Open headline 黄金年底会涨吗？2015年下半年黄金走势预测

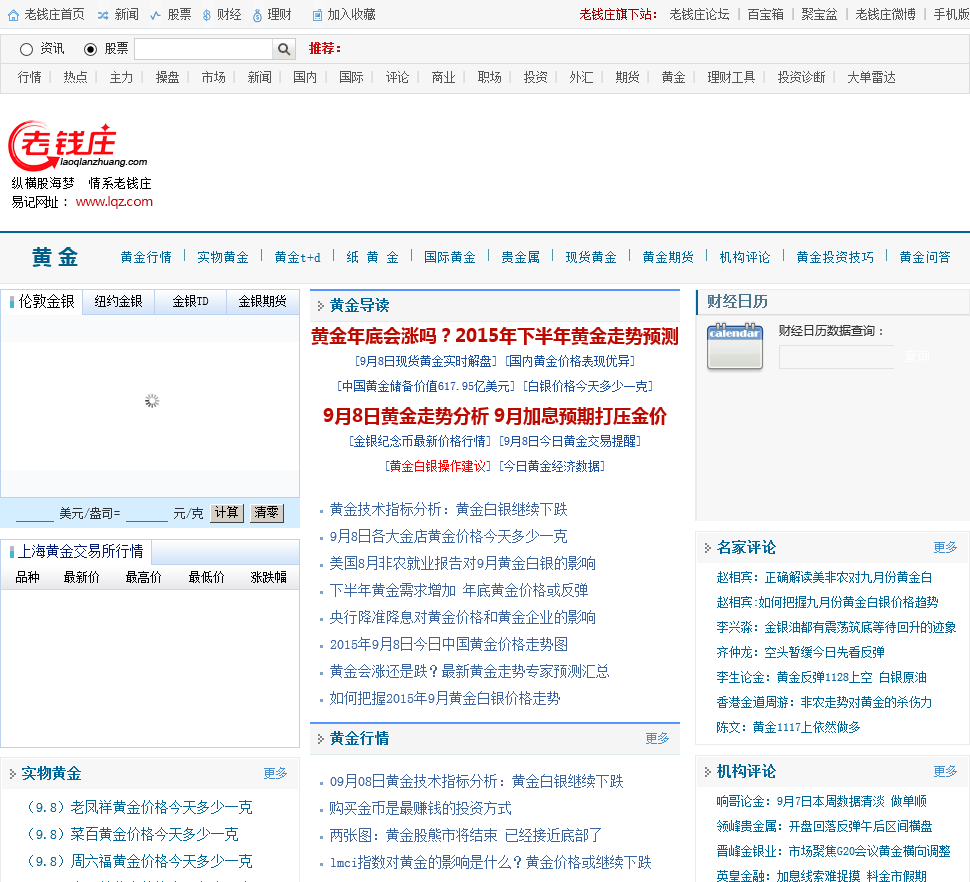pyautogui.click(x=494, y=336)
